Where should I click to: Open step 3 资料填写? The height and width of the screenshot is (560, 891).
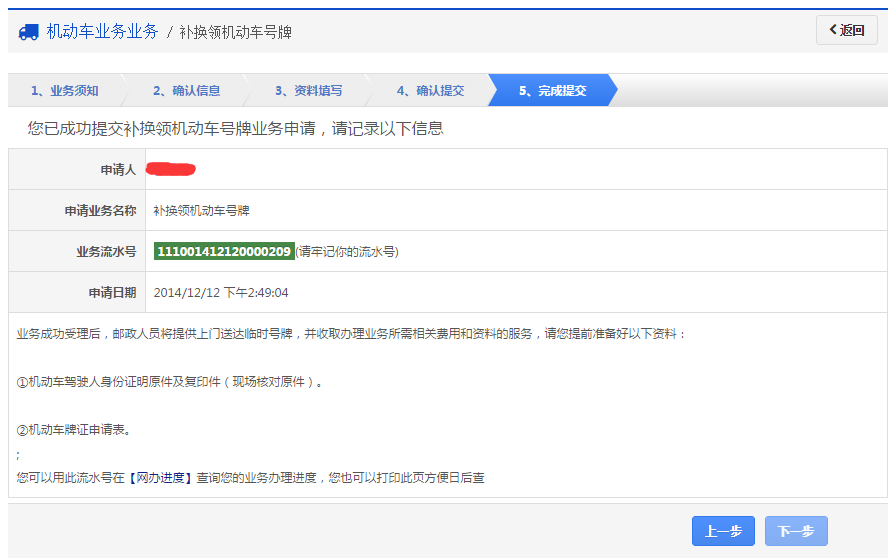(308, 90)
